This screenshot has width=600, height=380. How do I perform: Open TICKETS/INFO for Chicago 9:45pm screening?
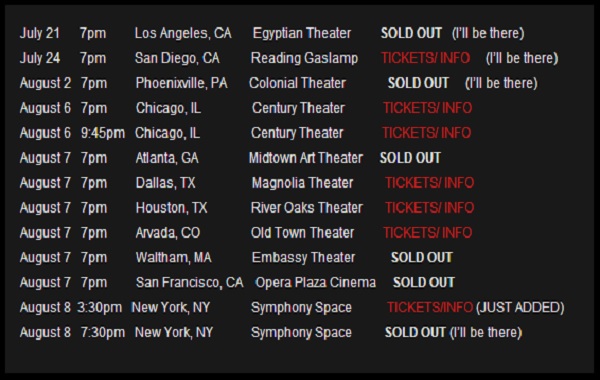[426, 133]
